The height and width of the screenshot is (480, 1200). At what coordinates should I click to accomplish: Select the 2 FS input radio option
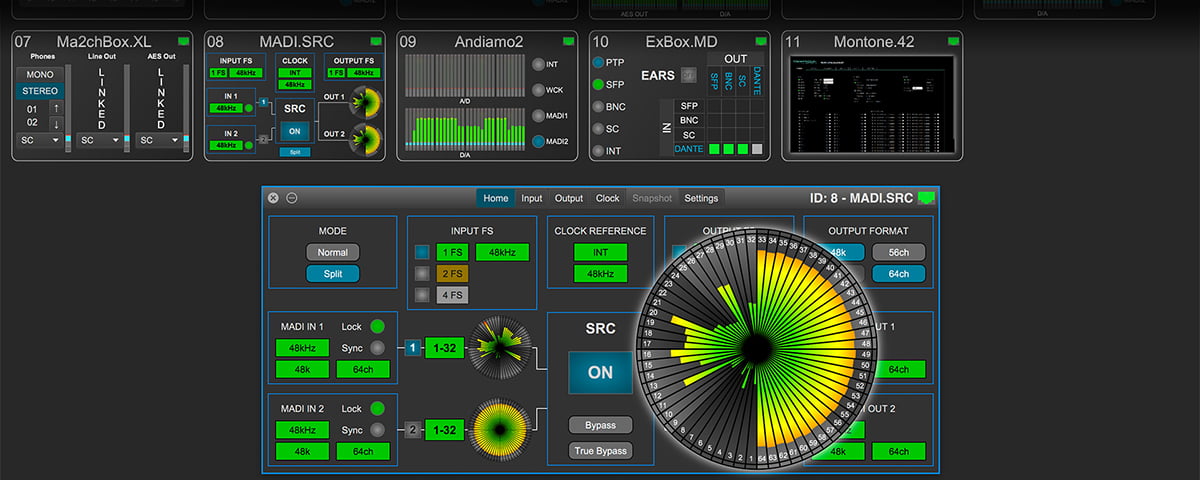tap(421, 273)
